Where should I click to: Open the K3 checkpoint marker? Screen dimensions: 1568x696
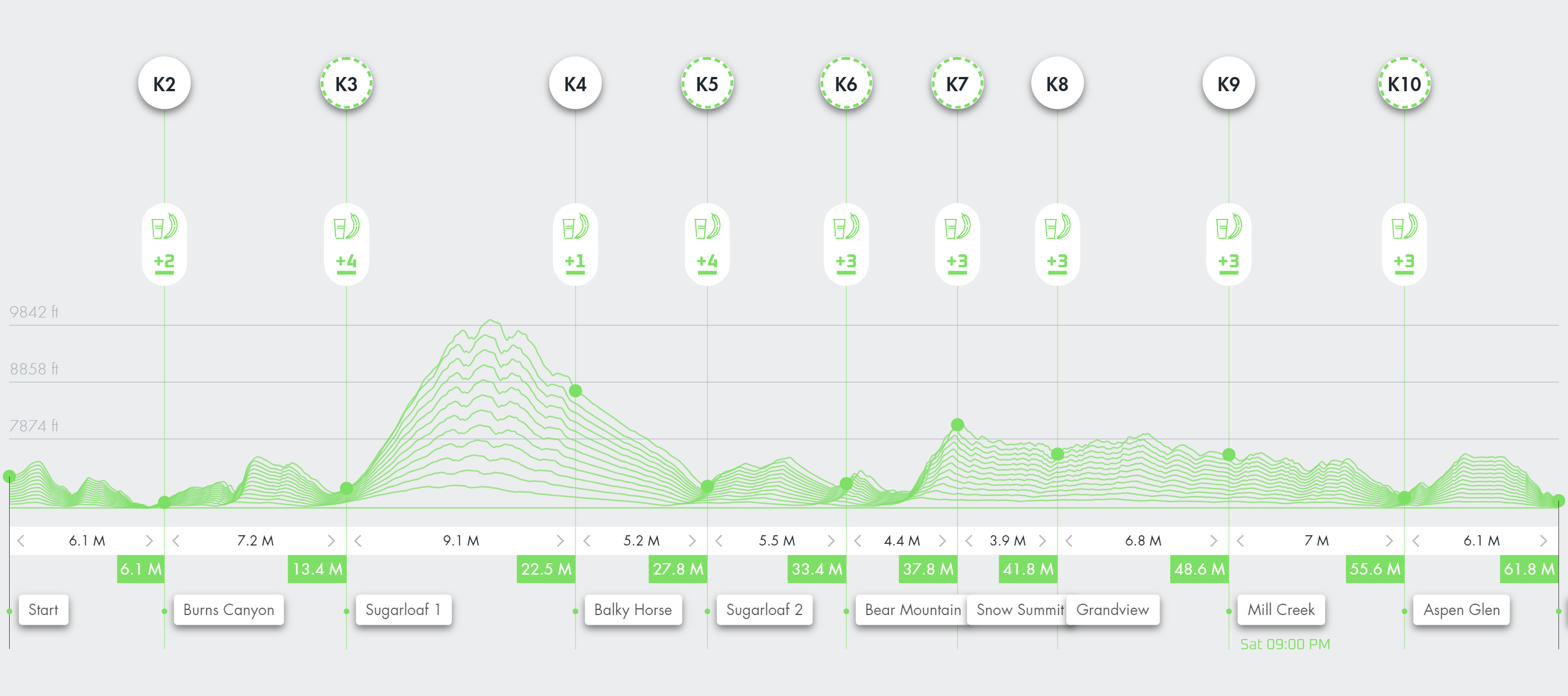point(346,83)
